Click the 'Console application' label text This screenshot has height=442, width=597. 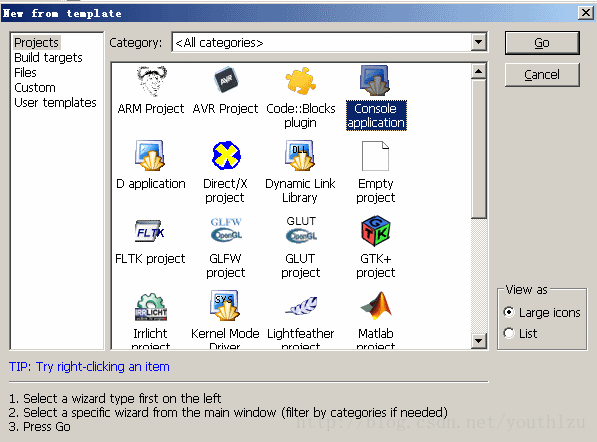pos(376,116)
